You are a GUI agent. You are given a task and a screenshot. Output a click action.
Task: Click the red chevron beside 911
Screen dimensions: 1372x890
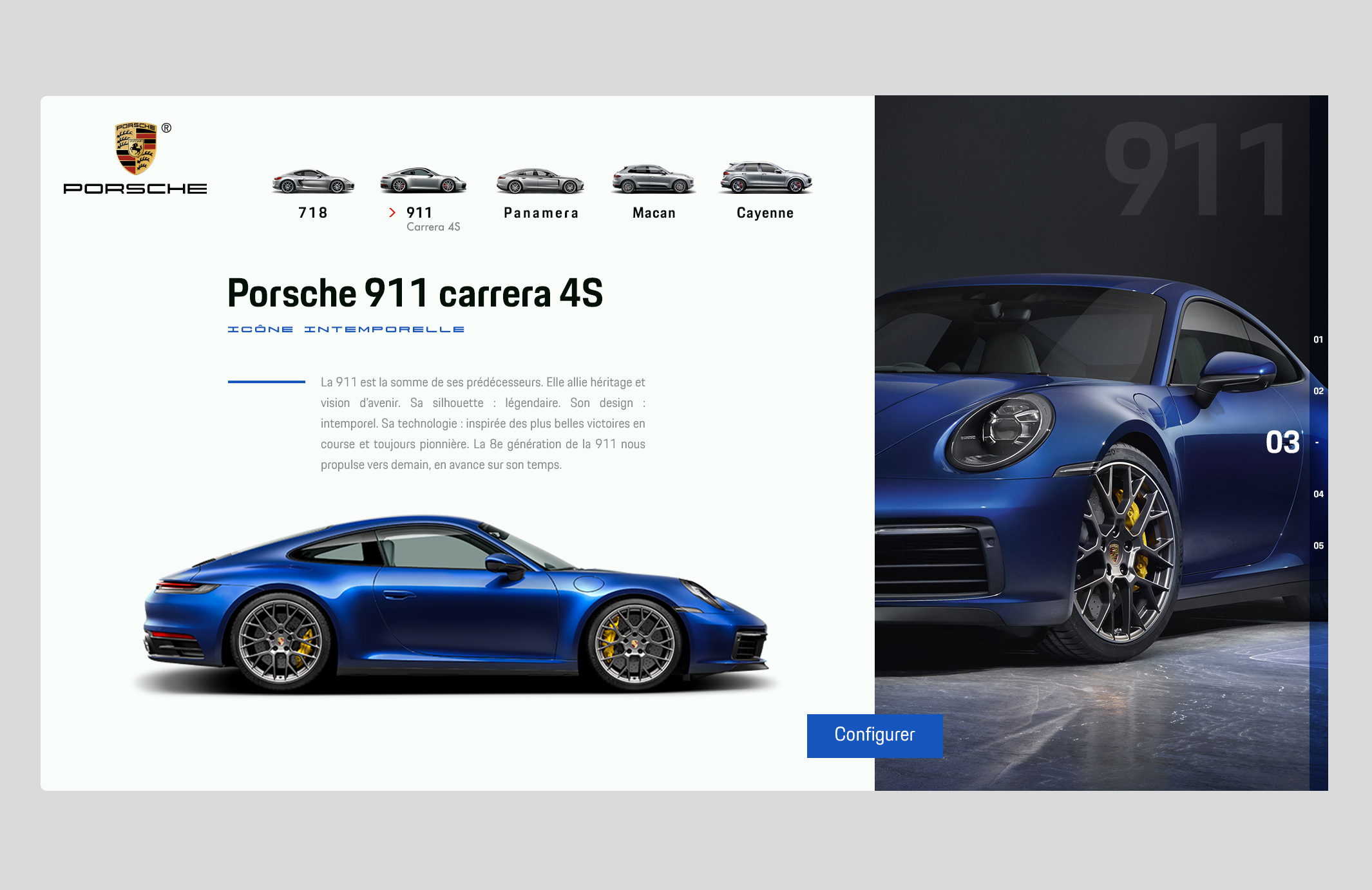tap(392, 213)
